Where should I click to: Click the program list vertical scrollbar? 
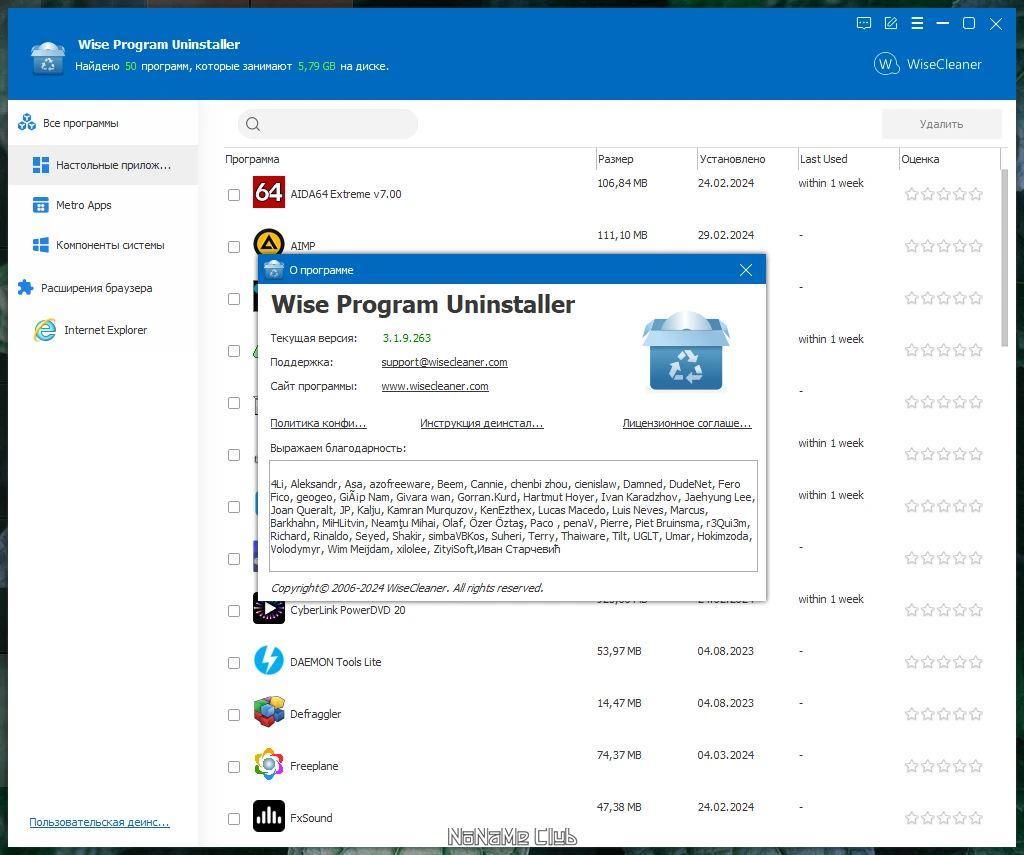[x=1004, y=258]
